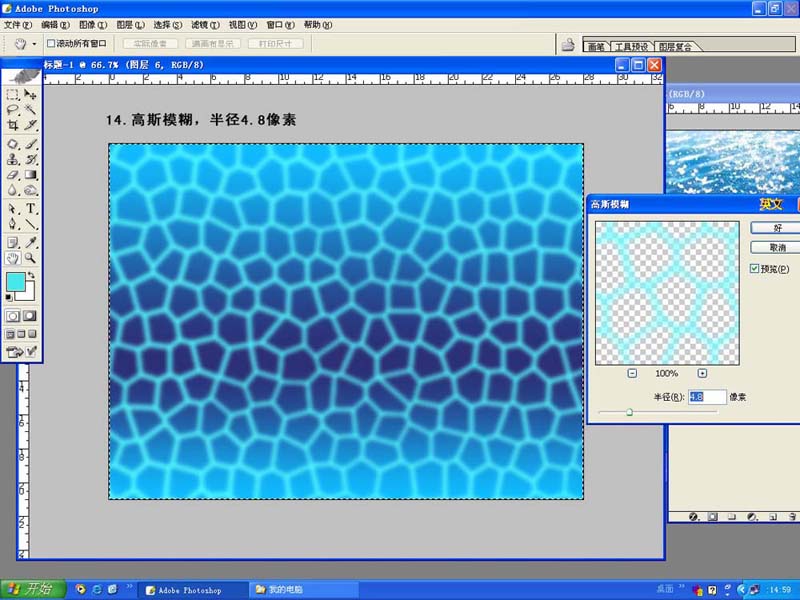Screen dimensions: 800x600
Task: Select the Zoom magnifier tool
Action: click(x=30, y=258)
